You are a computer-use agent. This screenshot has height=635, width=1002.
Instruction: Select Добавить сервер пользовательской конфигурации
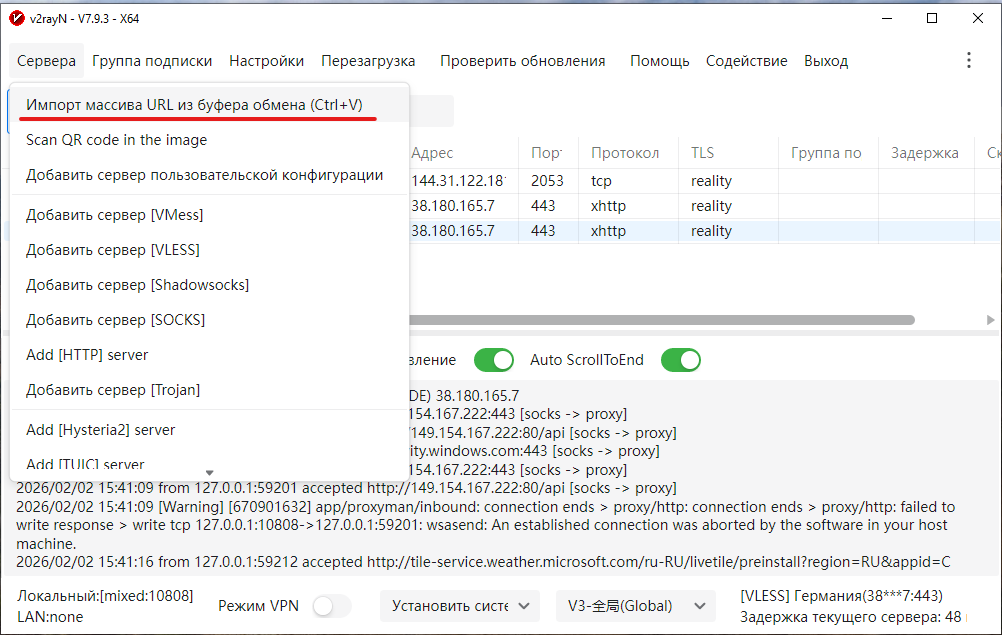coord(210,175)
